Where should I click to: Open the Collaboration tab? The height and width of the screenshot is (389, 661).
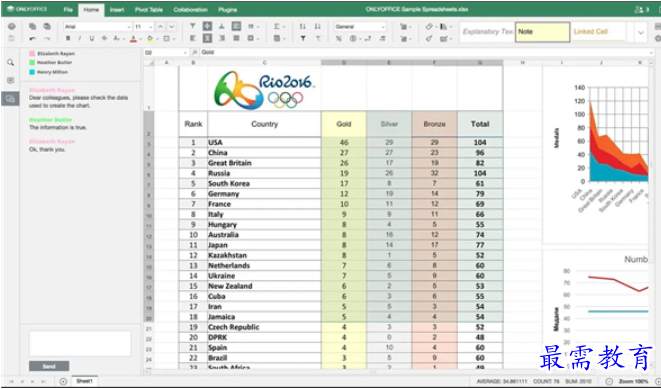(x=190, y=10)
